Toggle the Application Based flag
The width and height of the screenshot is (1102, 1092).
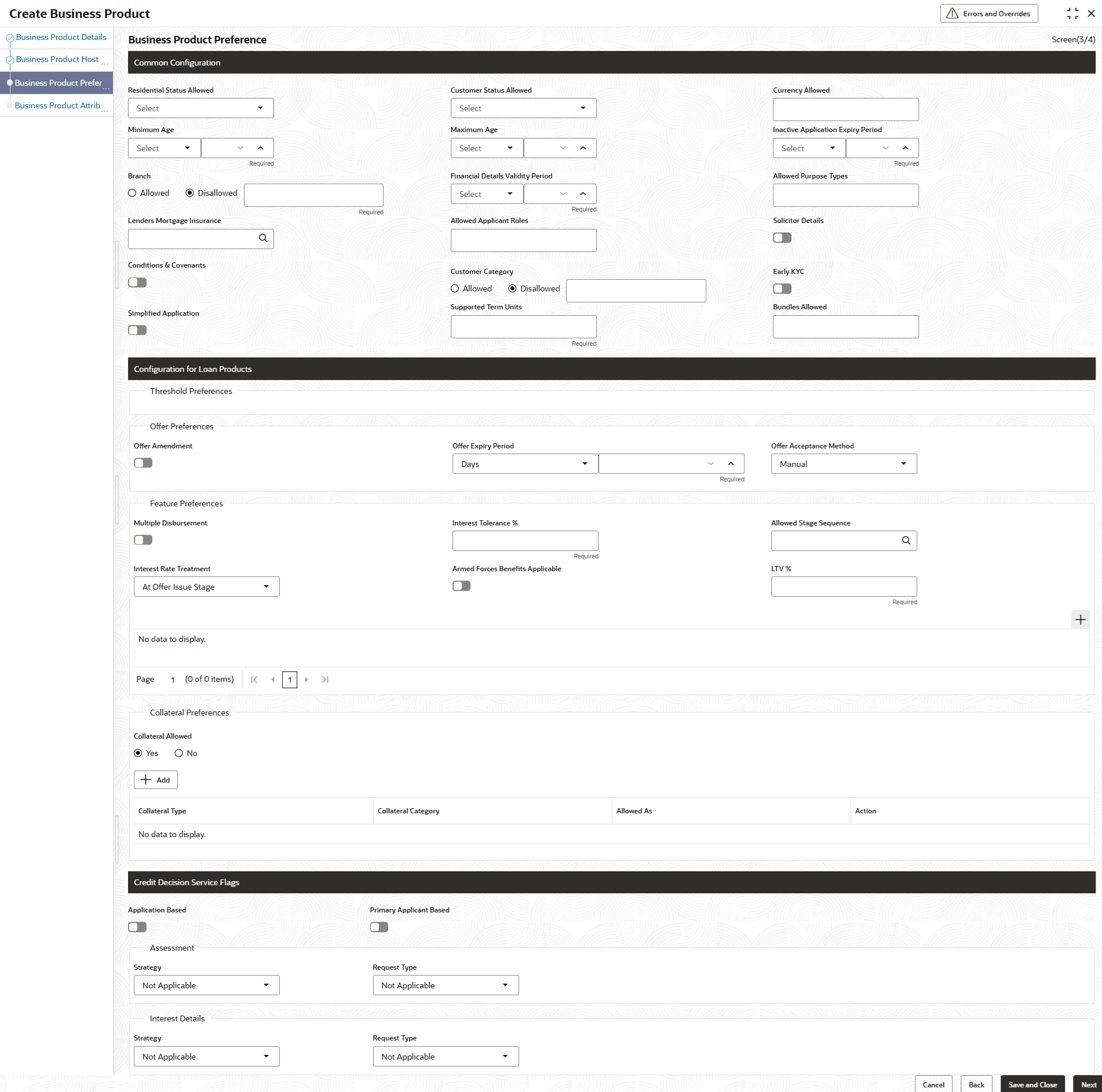[137, 927]
